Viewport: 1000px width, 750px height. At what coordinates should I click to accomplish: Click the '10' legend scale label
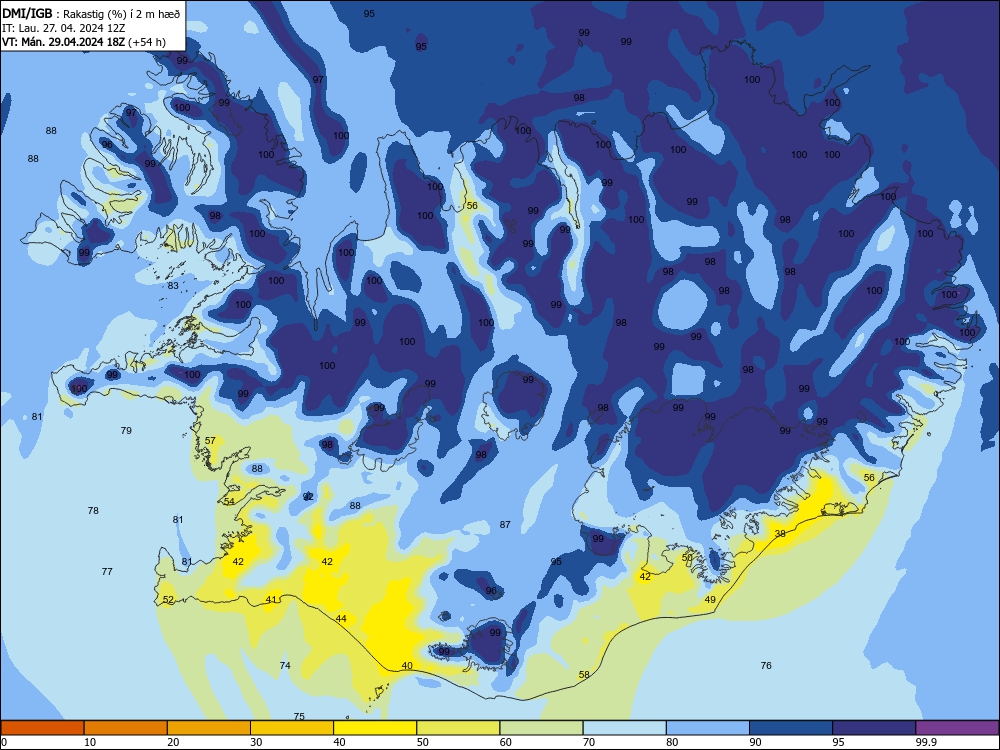pos(90,742)
